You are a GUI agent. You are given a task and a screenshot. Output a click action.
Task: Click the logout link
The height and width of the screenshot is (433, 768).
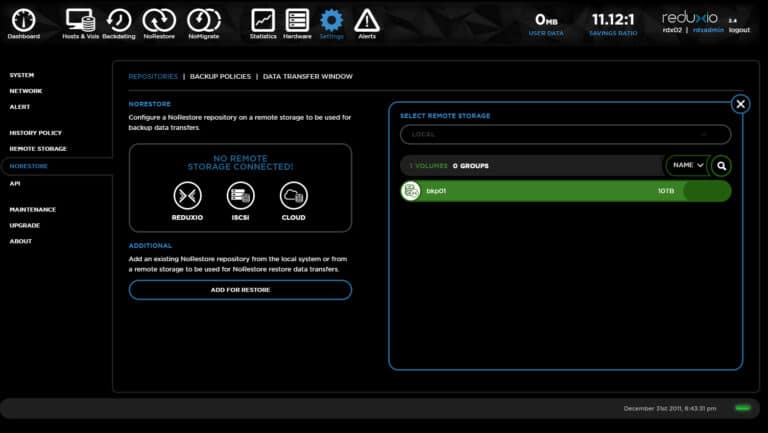(739, 30)
